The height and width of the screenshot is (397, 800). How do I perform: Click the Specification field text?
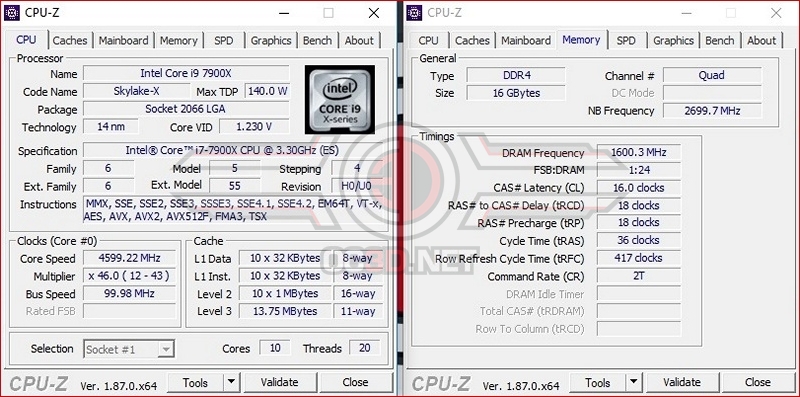pyautogui.click(x=232, y=151)
